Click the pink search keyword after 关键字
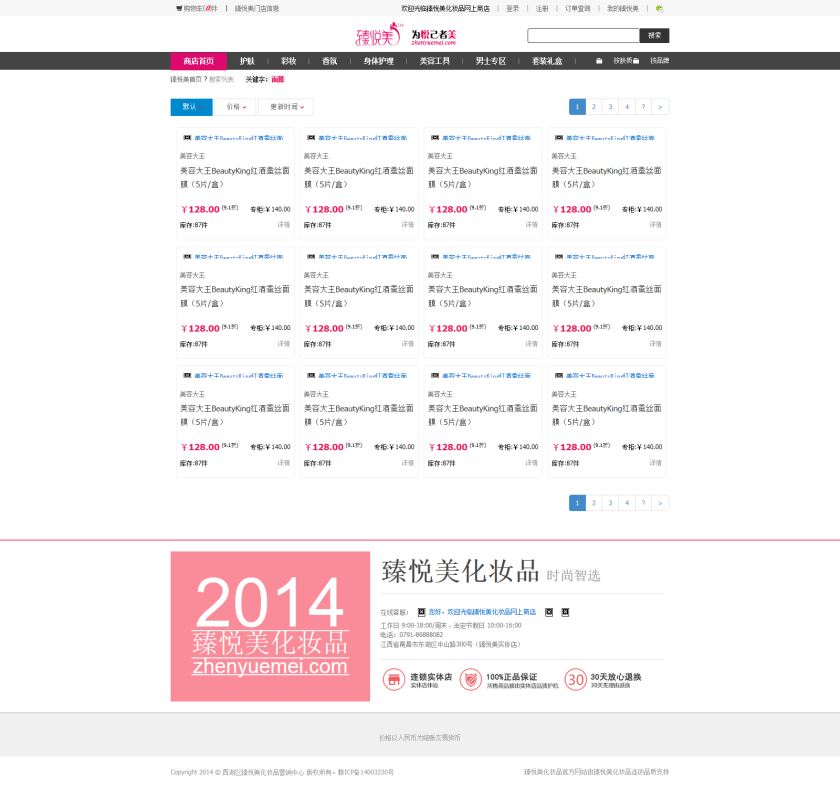Viewport: 840px width, 787px height. point(278,79)
